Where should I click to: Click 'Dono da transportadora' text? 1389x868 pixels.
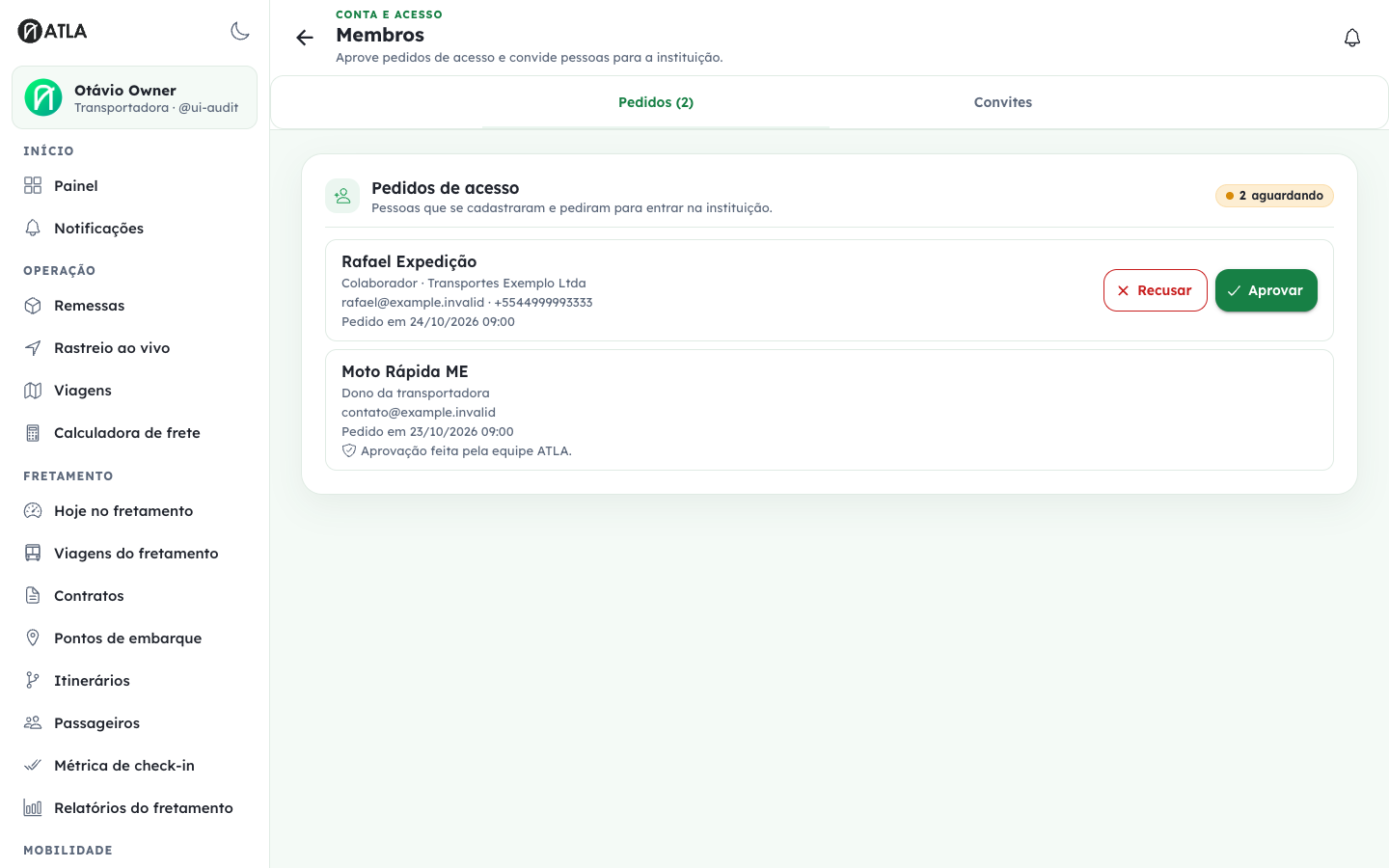416,393
